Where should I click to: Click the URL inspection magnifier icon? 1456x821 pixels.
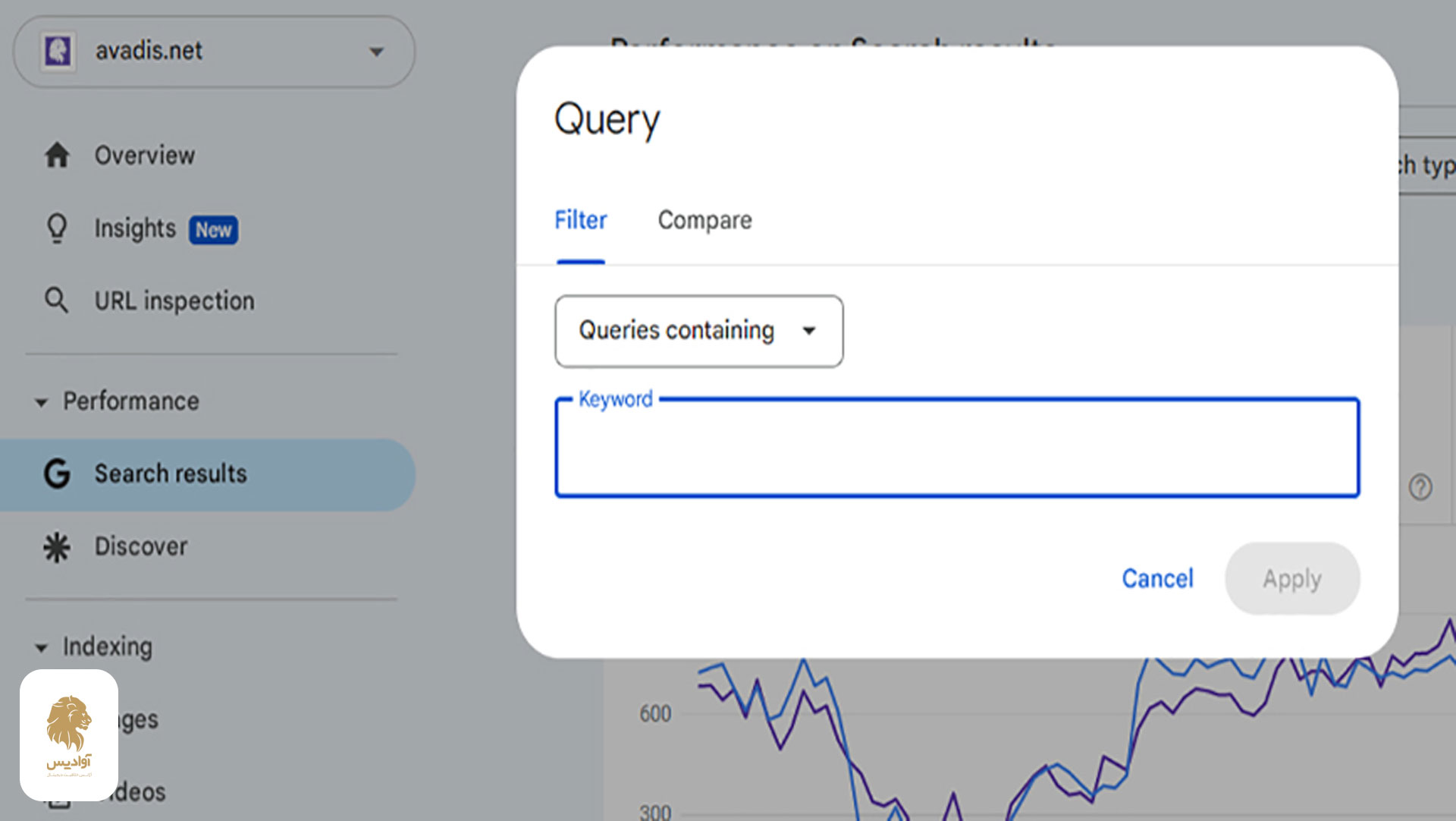coord(56,300)
